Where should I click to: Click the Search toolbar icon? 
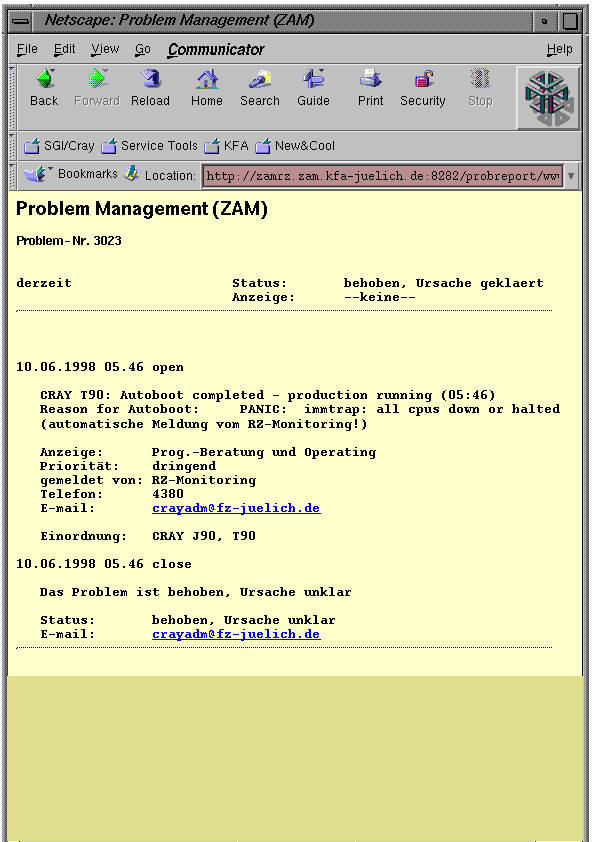260,79
